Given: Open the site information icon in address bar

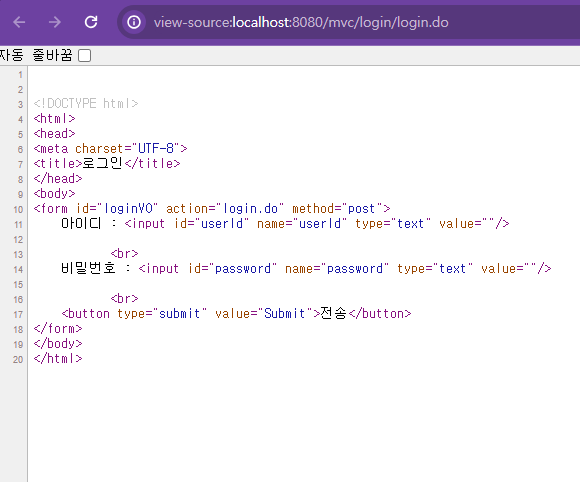Looking at the screenshot, I should click(134, 22).
